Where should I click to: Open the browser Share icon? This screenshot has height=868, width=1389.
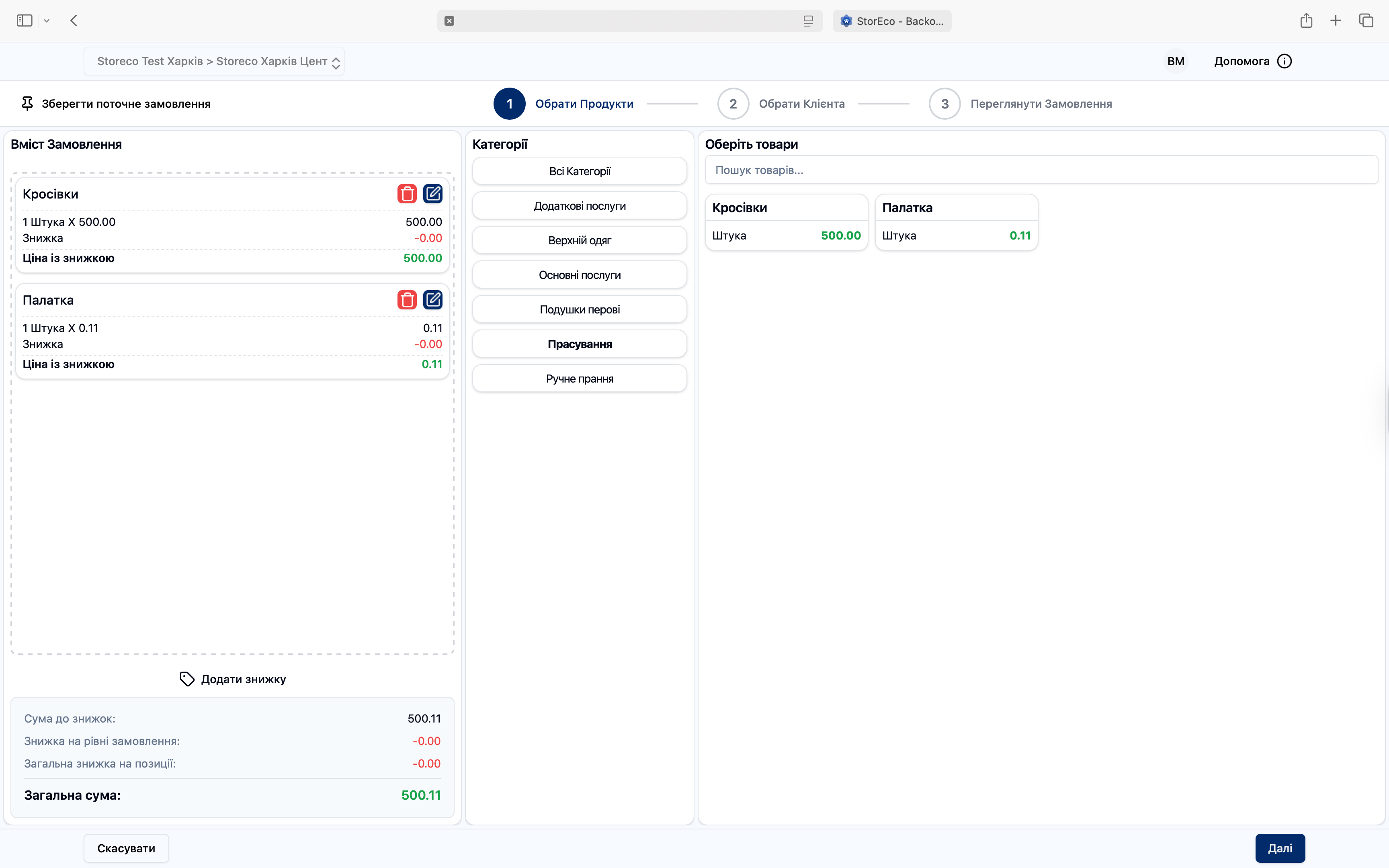[1306, 20]
